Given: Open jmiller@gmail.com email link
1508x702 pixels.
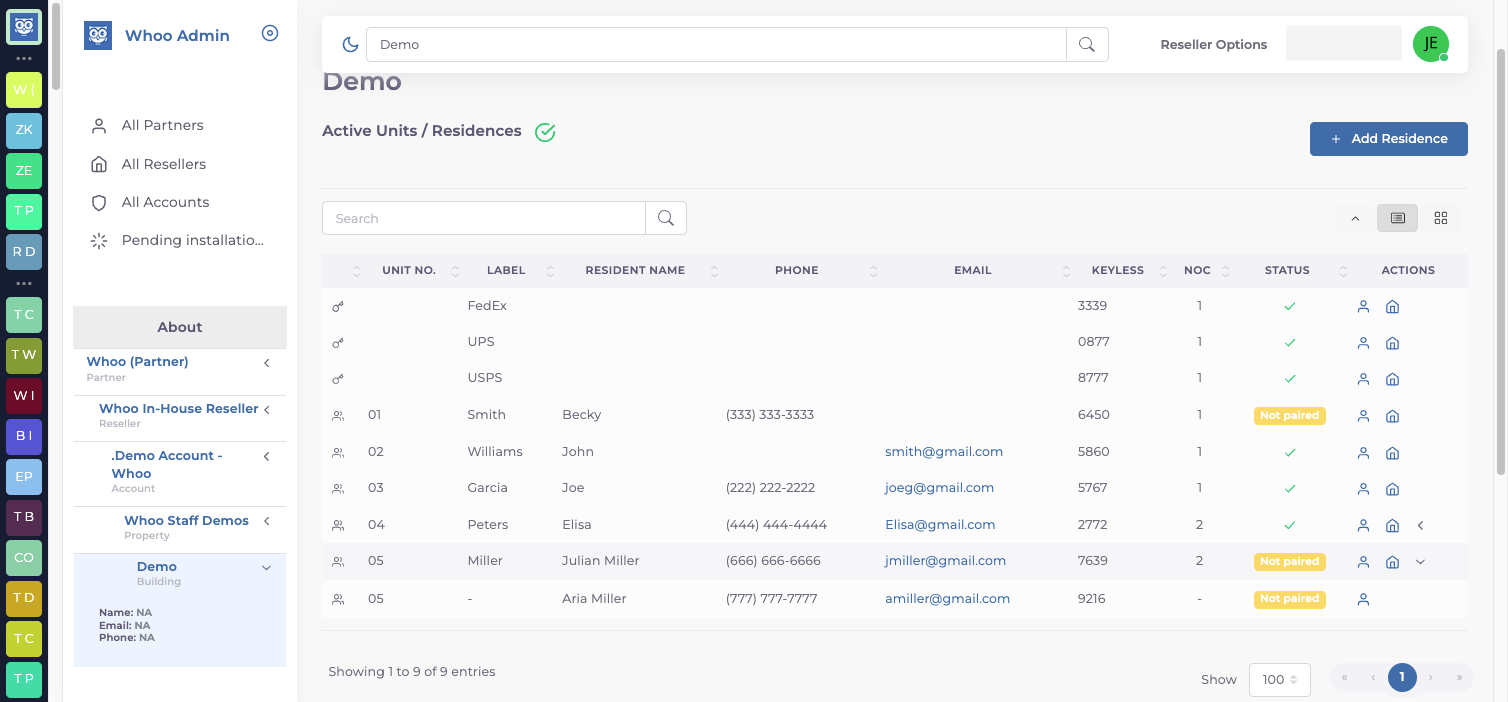Looking at the screenshot, I should pyautogui.click(x=945, y=561).
